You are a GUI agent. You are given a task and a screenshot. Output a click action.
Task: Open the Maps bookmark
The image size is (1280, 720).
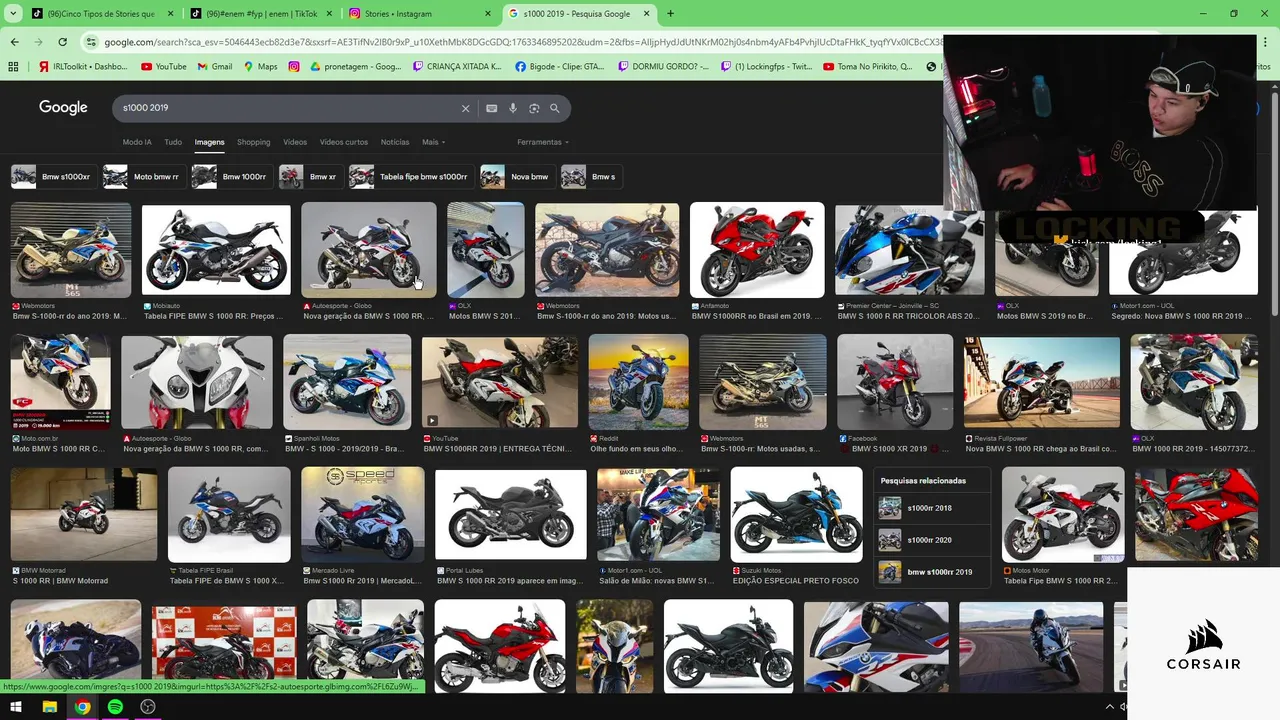(260, 66)
